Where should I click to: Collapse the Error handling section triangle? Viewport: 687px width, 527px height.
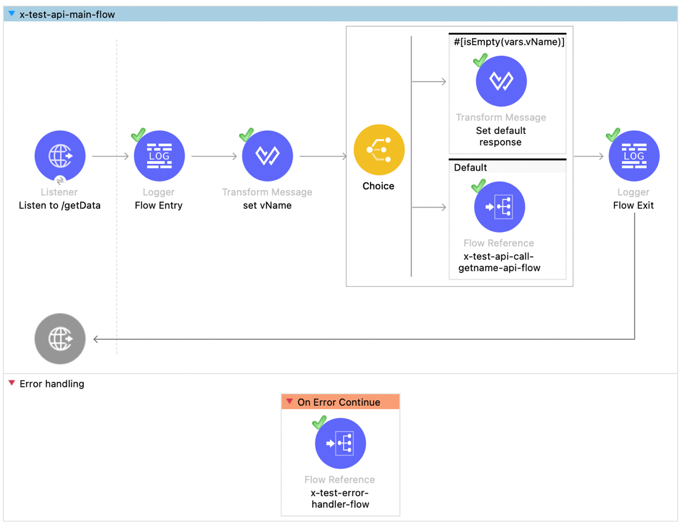[12, 383]
